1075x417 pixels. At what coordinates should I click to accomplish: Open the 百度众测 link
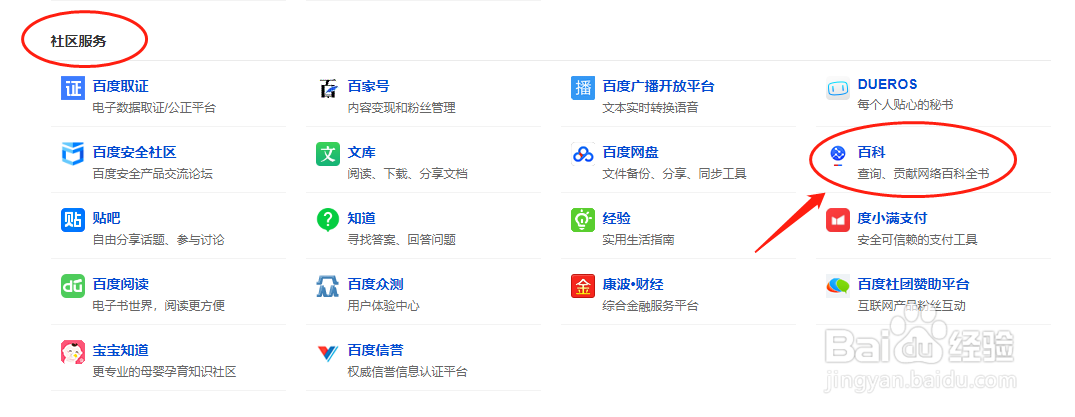tap(375, 284)
